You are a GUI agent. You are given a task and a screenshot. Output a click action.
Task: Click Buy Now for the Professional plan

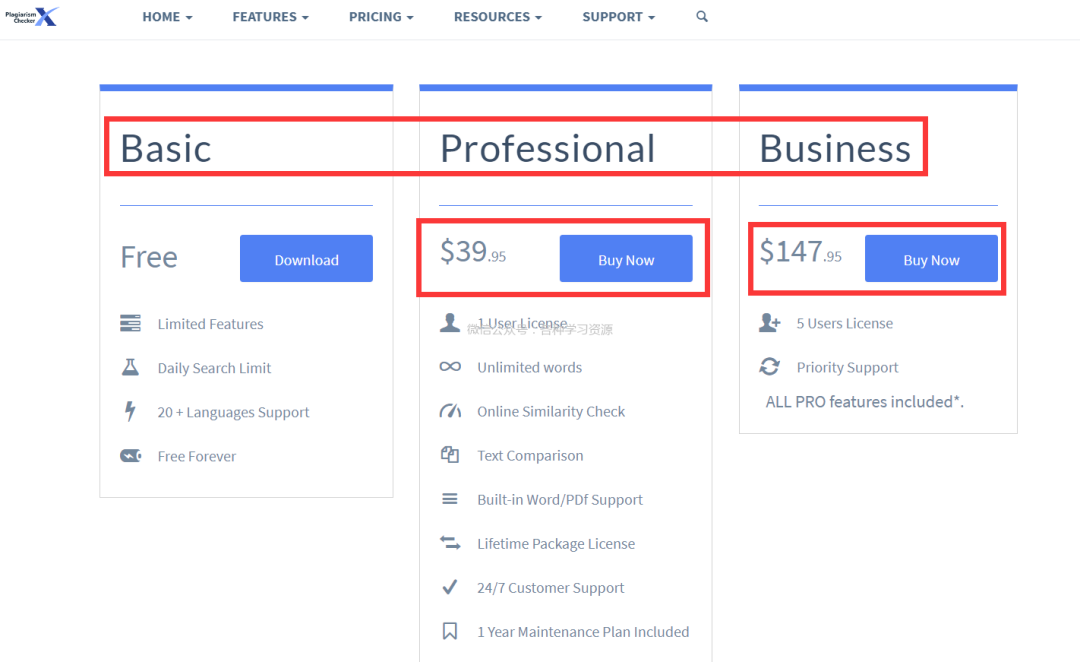coord(626,258)
